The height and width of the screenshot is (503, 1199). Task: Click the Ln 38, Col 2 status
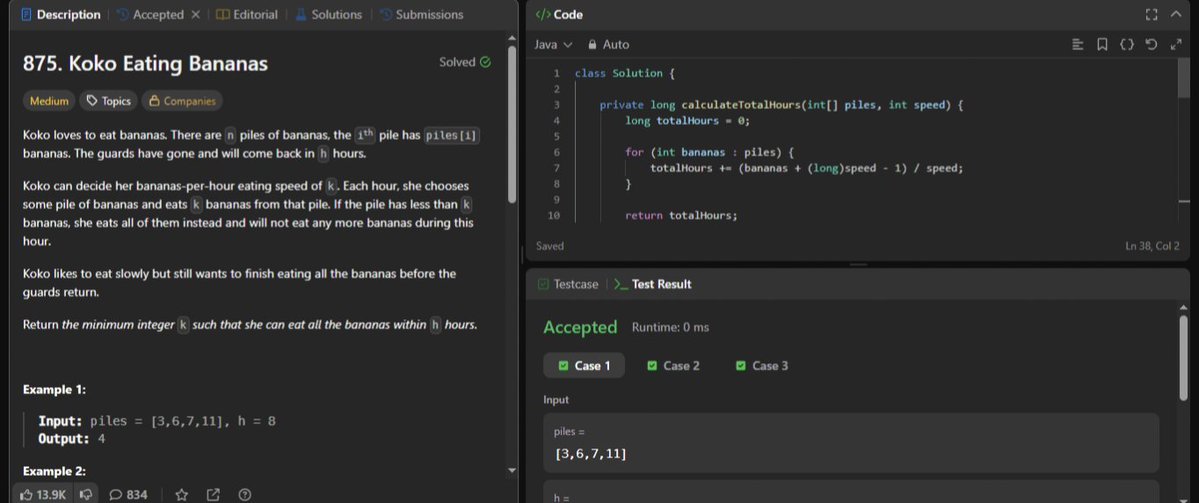pos(1152,246)
